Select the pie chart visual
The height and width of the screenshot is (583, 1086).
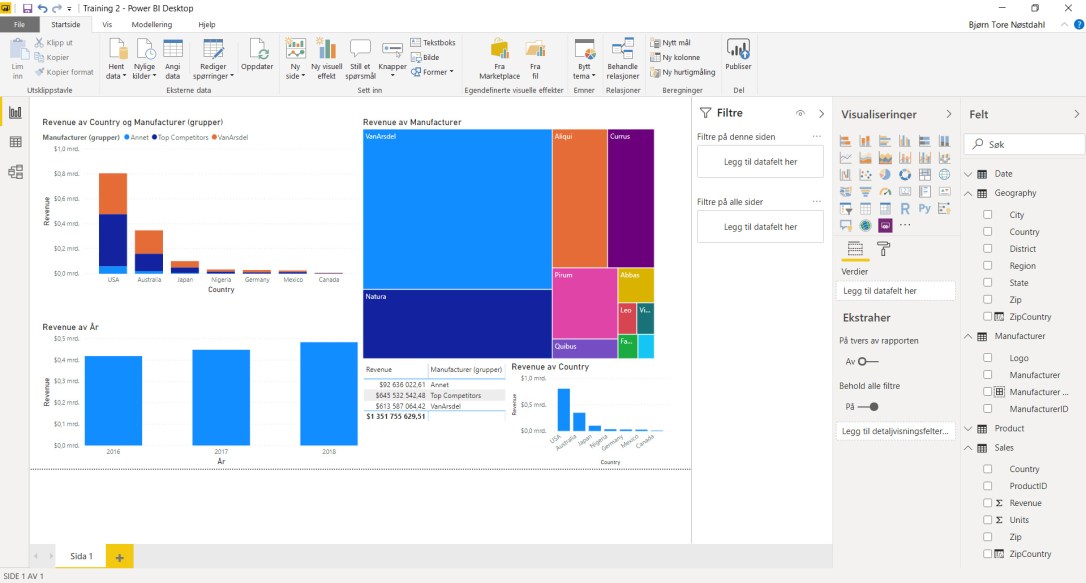click(x=885, y=174)
